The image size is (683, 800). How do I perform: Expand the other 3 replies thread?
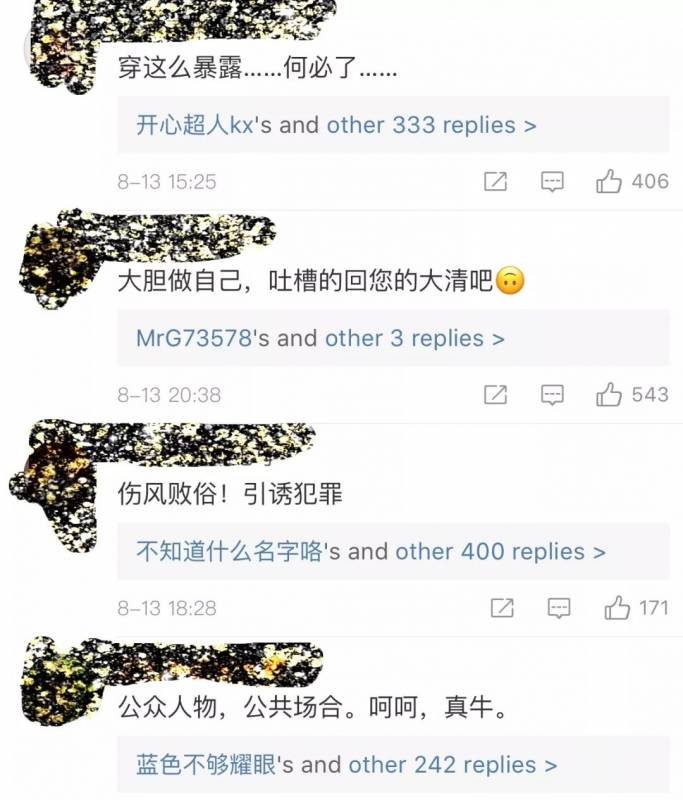click(415, 338)
